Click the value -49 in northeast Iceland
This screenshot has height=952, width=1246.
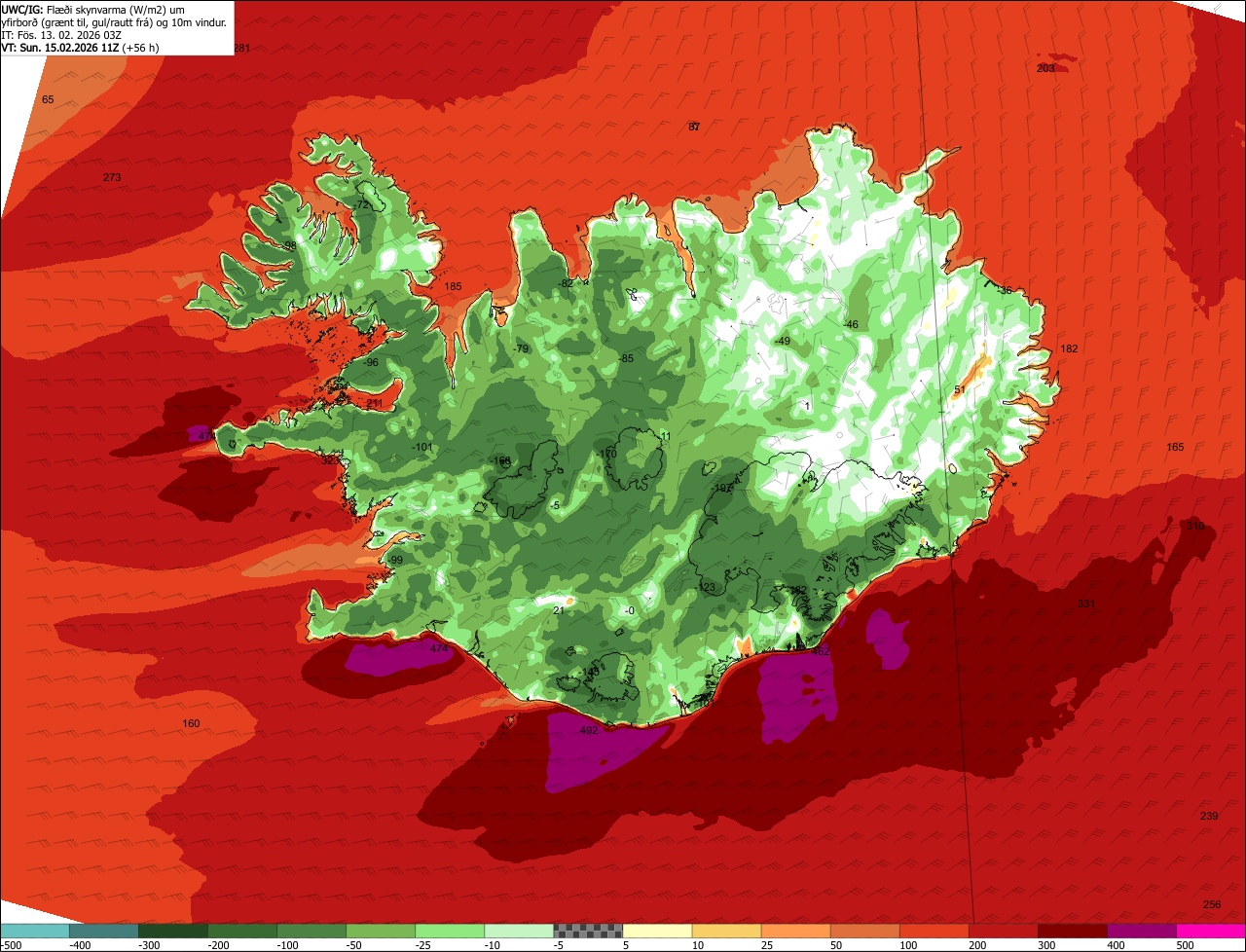782,341
